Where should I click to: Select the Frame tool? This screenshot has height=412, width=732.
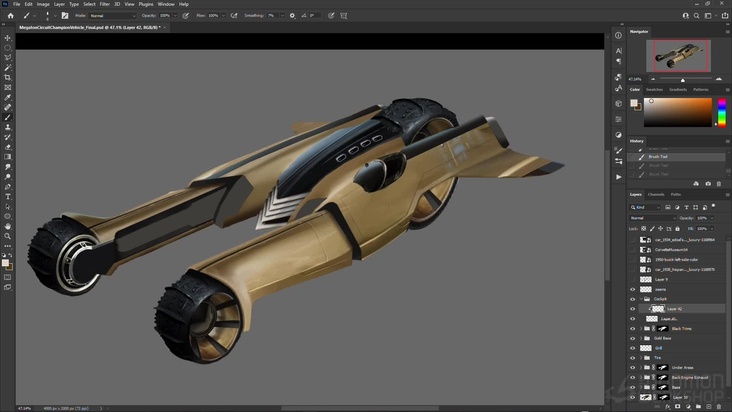pos(7,87)
